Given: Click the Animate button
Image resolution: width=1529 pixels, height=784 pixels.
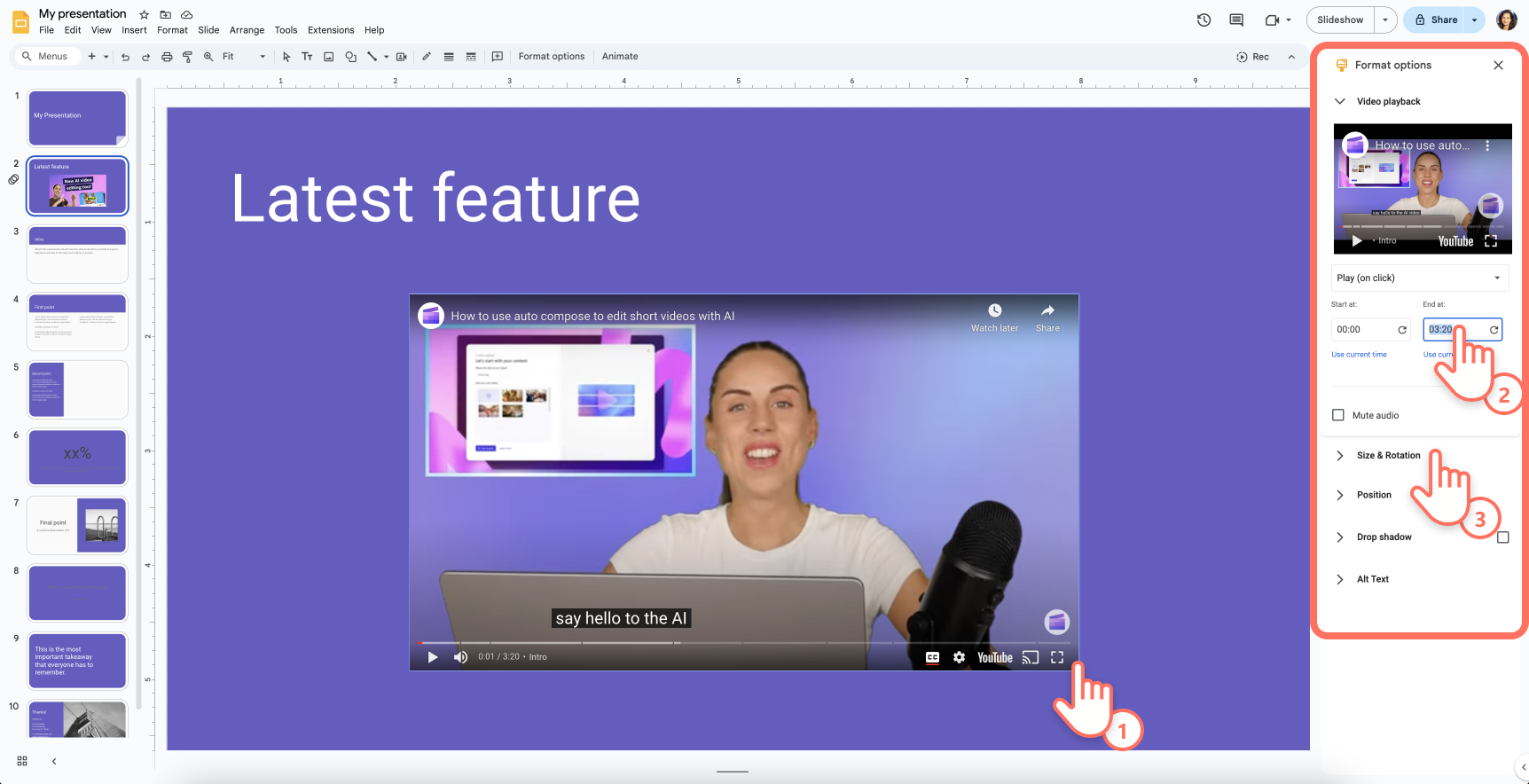Looking at the screenshot, I should [x=620, y=57].
